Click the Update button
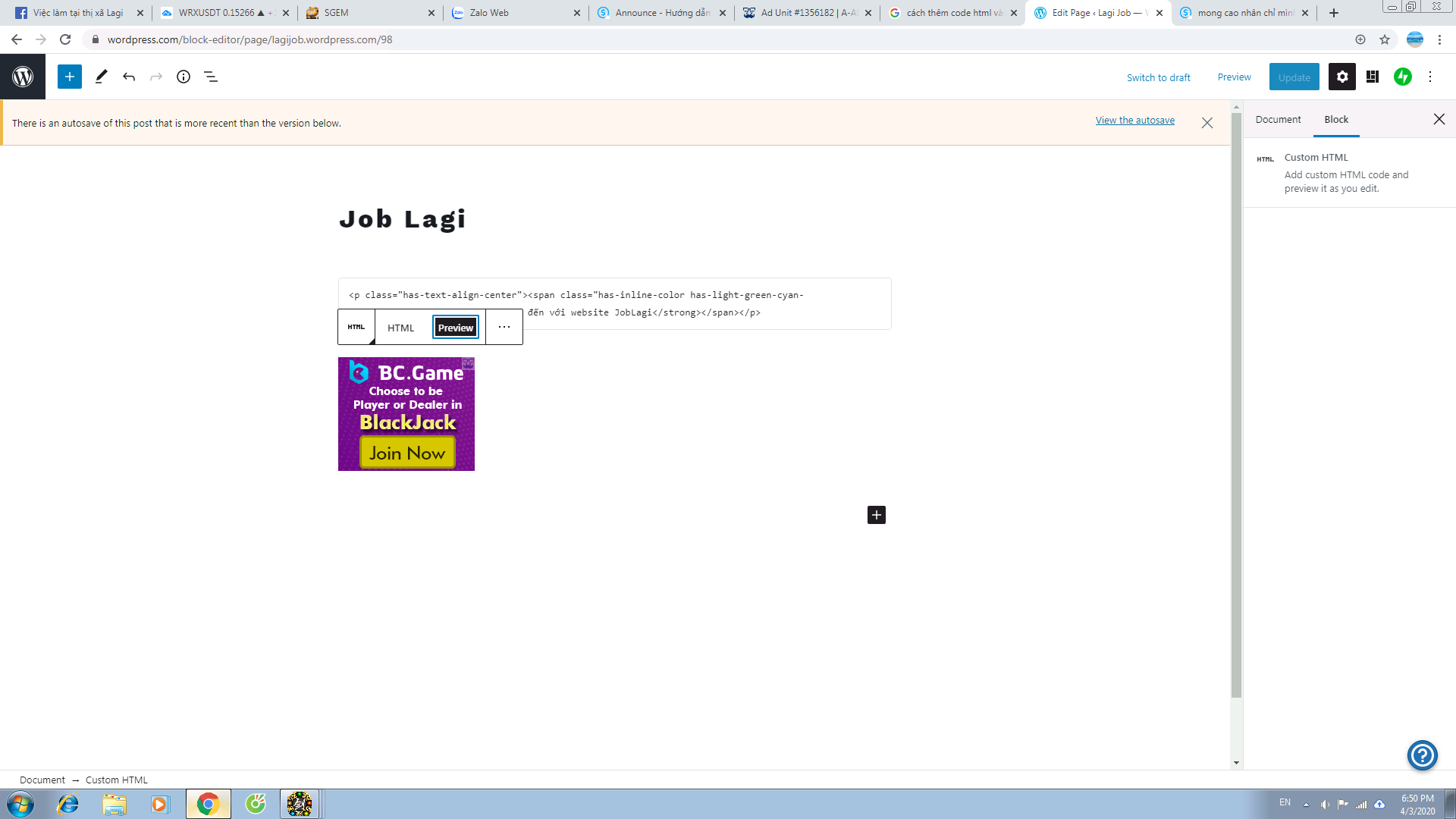Screen dimensions: 1456x819 pos(1294,77)
